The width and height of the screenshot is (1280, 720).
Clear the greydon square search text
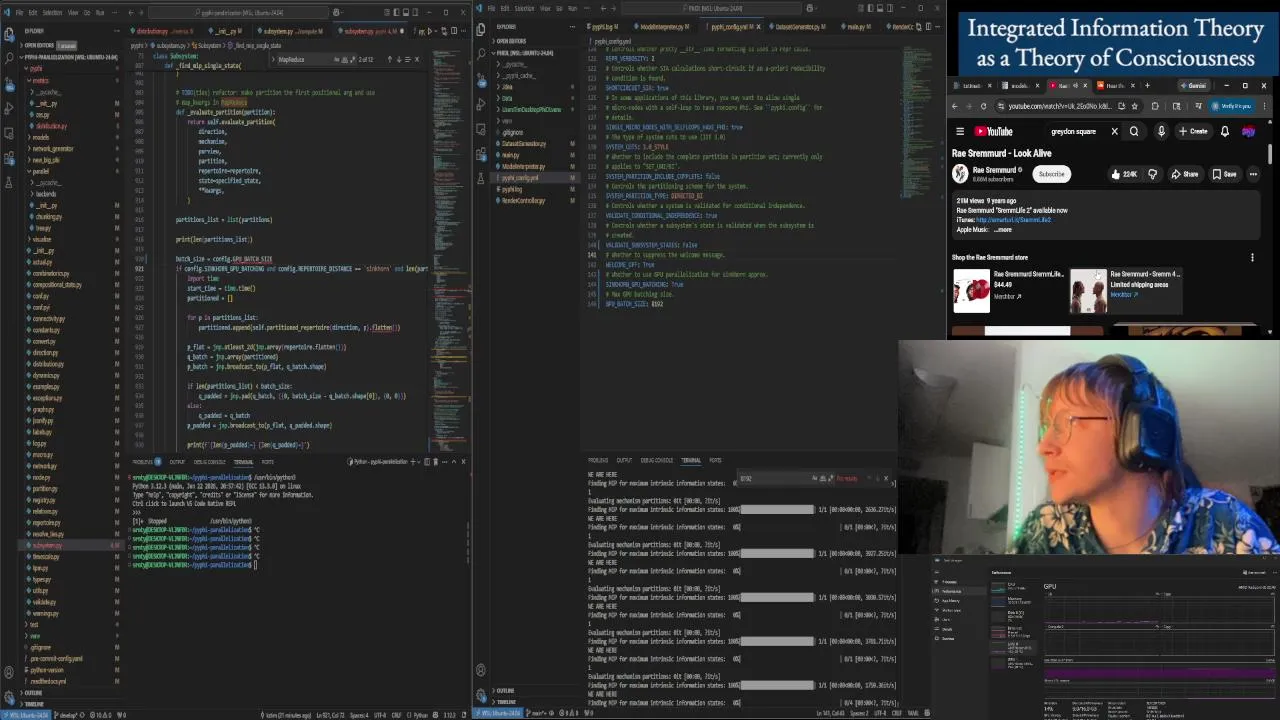click(1114, 131)
